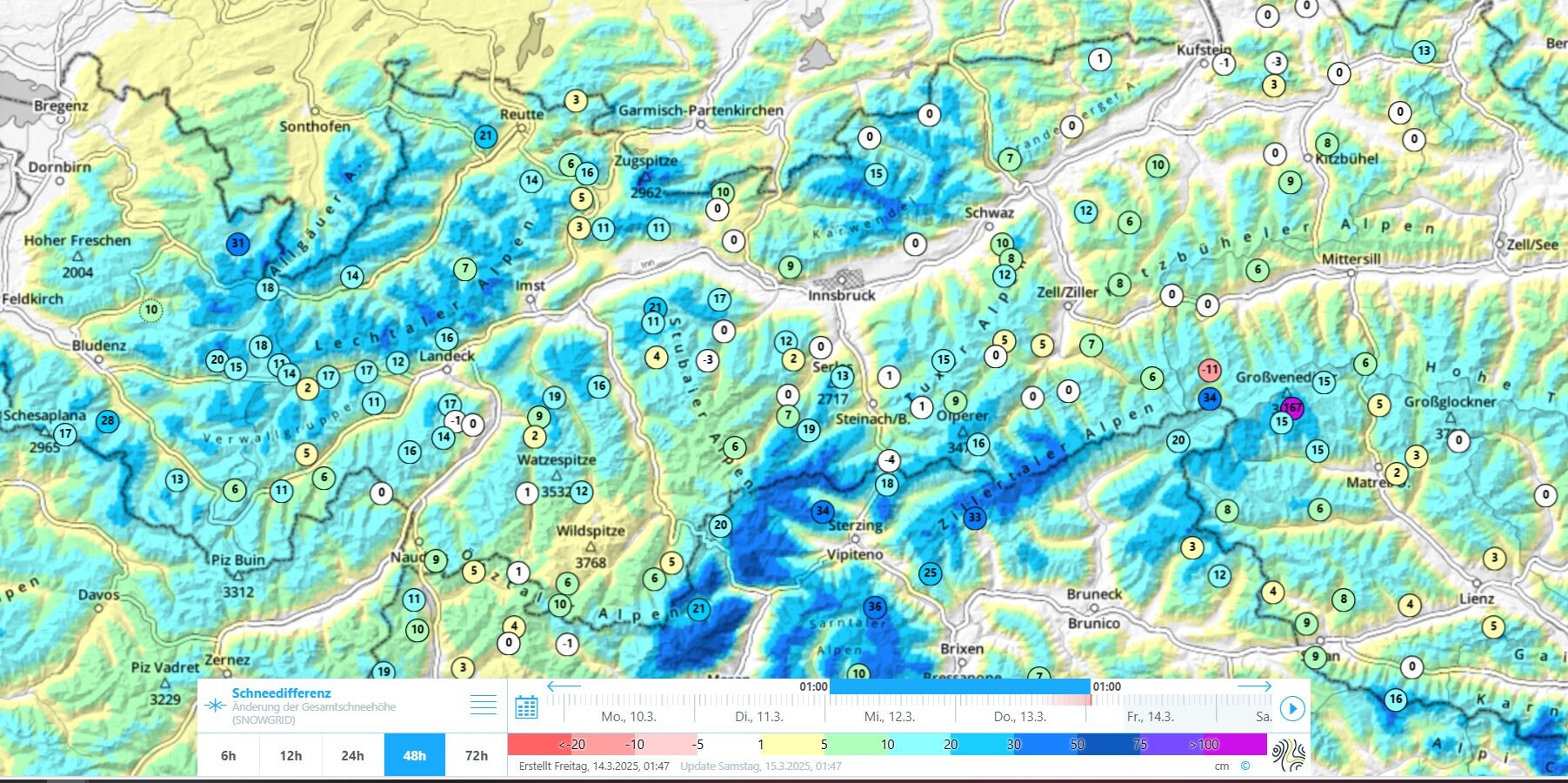Screen dimensions: 1568x783
Task: Click the copyright symbol icon
Action: 1244,766
